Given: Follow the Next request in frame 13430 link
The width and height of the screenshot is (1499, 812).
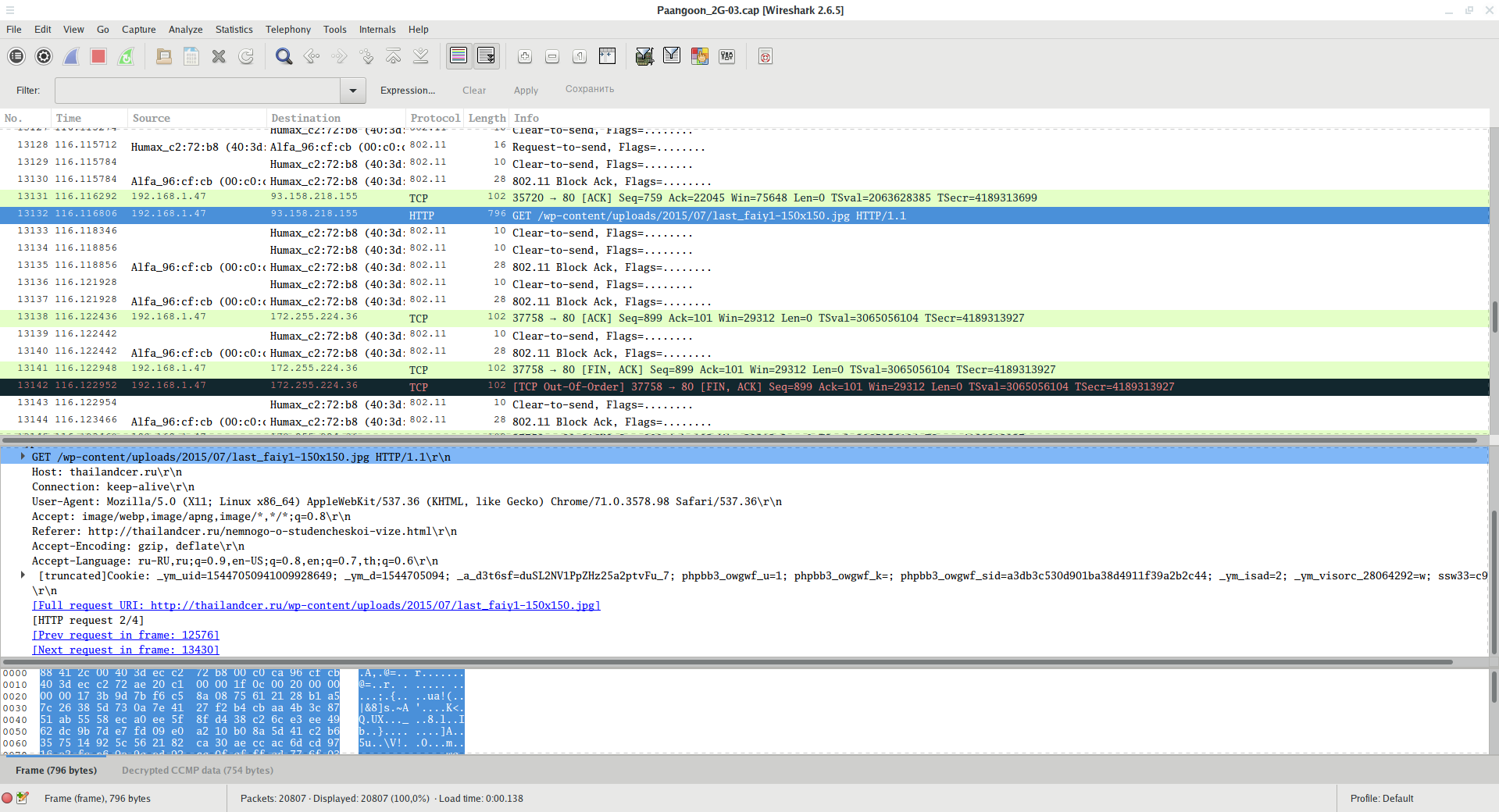Looking at the screenshot, I should tap(126, 650).
